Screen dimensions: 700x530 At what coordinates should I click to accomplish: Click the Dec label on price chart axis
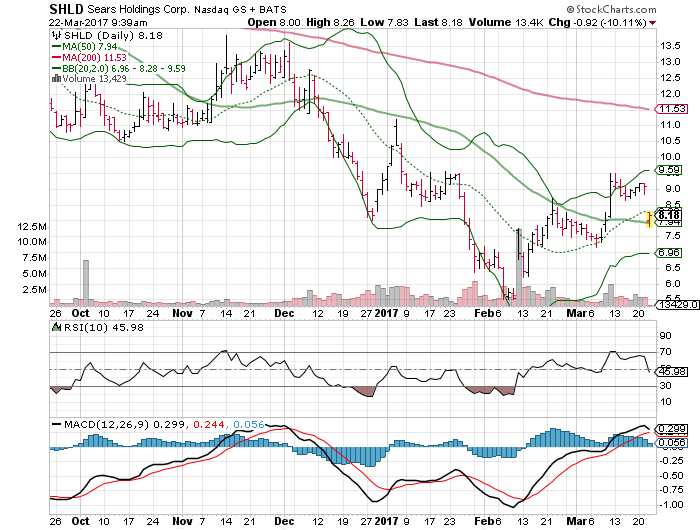[284, 313]
